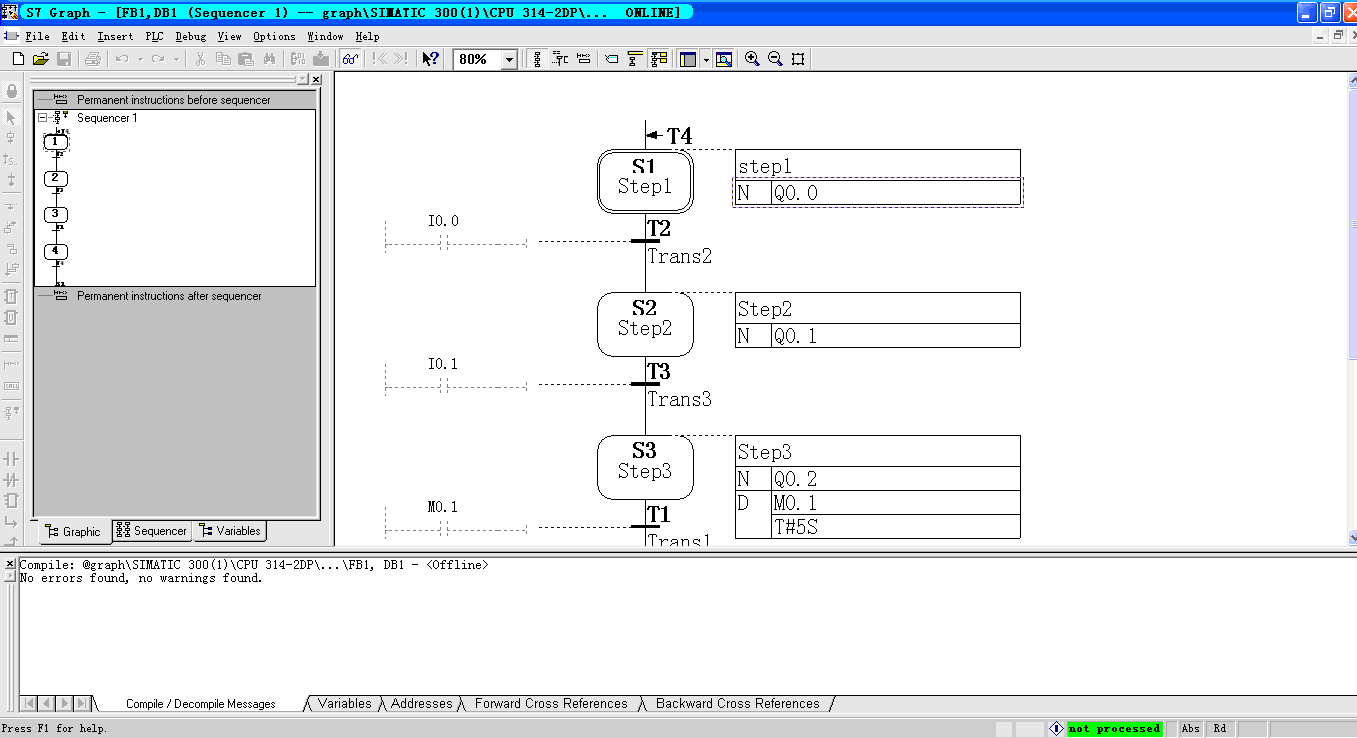Image resolution: width=1357 pixels, height=738 pixels.
Task: Click the context help arrow icon
Action: pyautogui.click(x=430, y=59)
